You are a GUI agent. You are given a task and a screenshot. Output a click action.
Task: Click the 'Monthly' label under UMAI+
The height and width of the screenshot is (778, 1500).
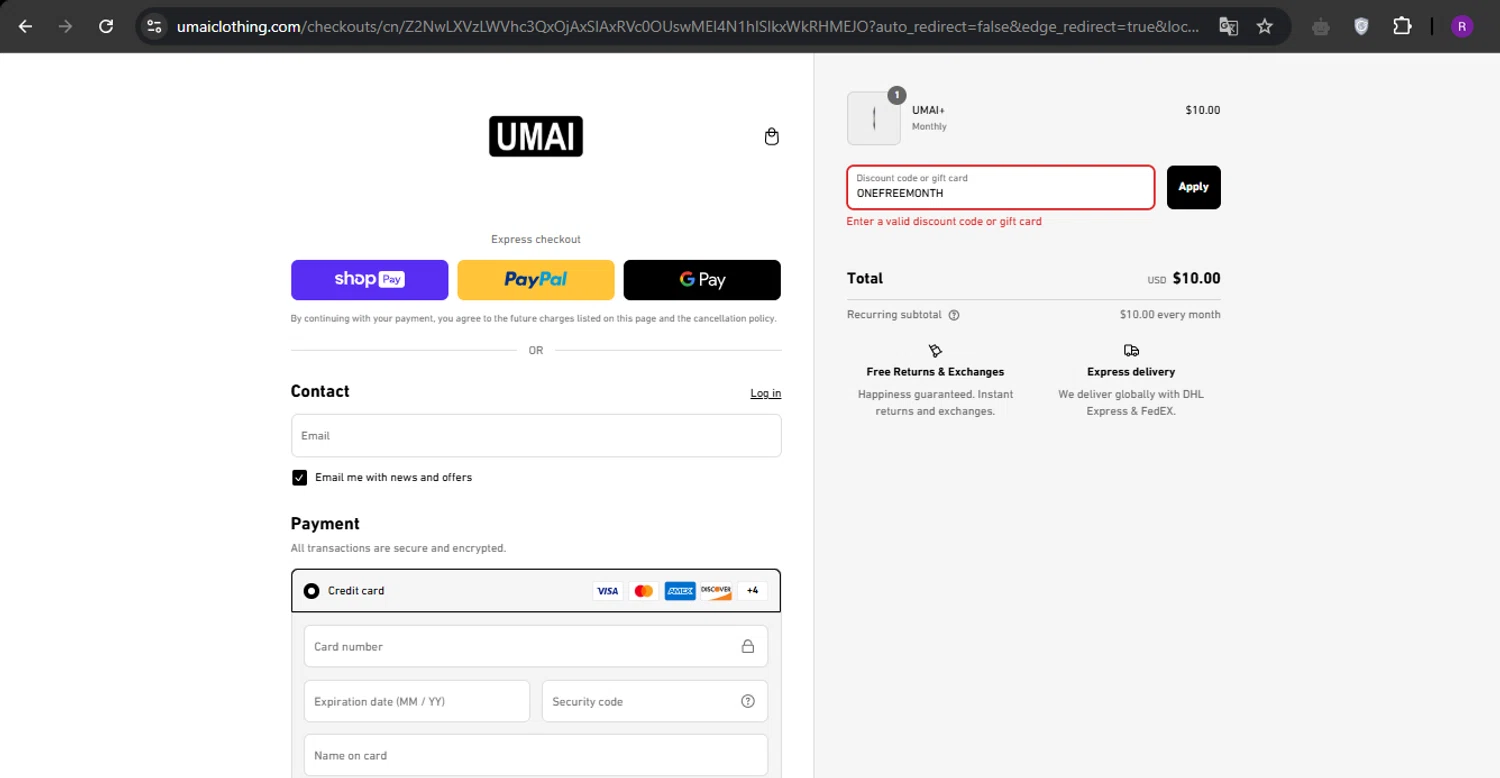[929, 127]
